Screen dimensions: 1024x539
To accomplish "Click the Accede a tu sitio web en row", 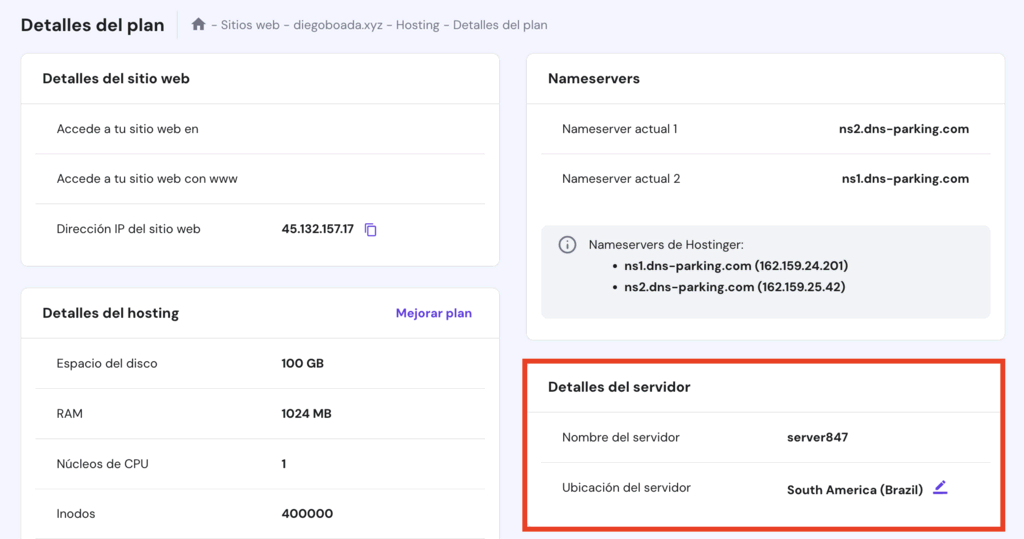I will click(128, 129).
